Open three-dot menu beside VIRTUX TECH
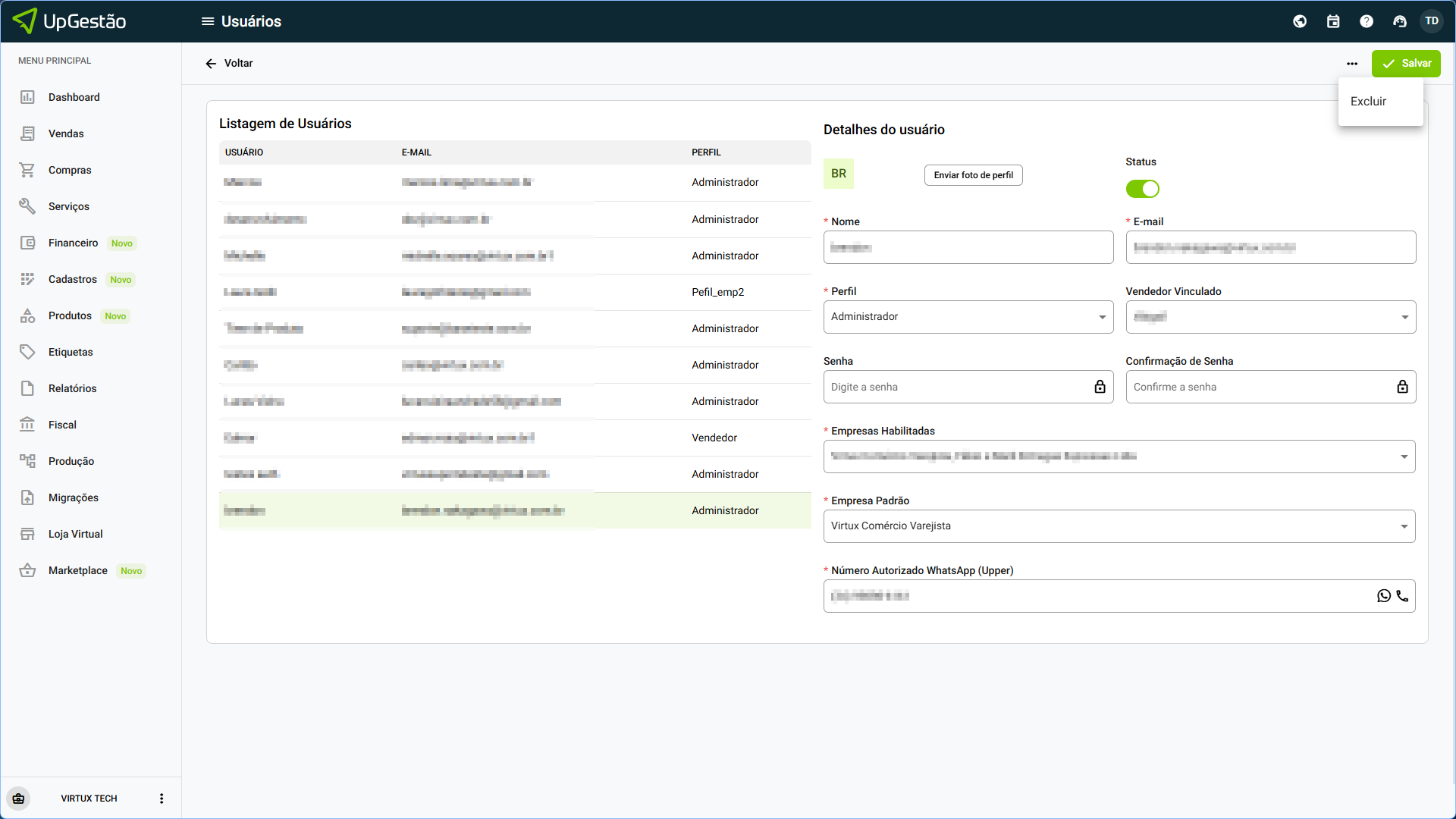Viewport: 1456px width, 819px height. 162,799
